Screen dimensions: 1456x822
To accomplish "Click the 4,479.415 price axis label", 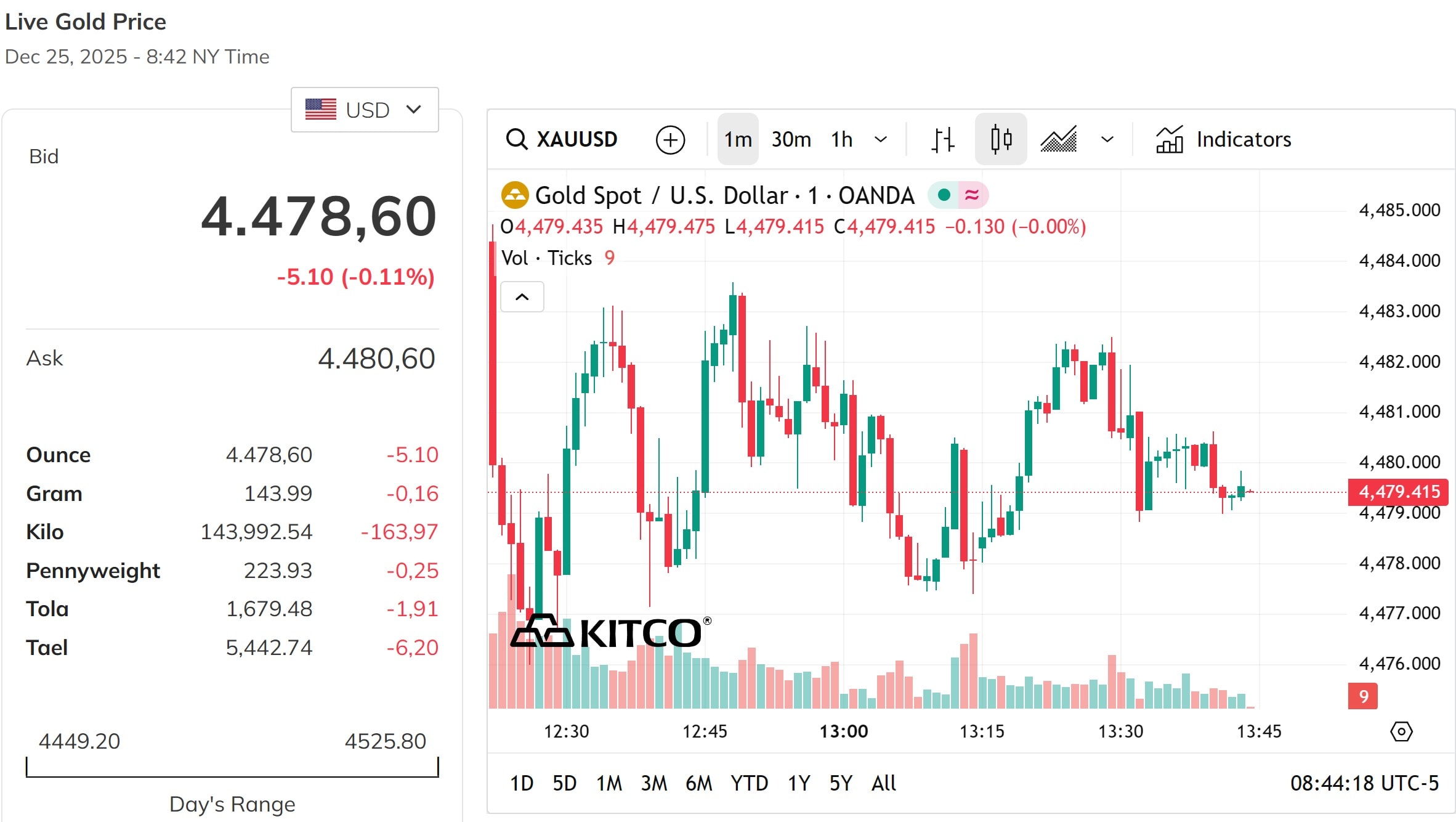I will point(1398,491).
